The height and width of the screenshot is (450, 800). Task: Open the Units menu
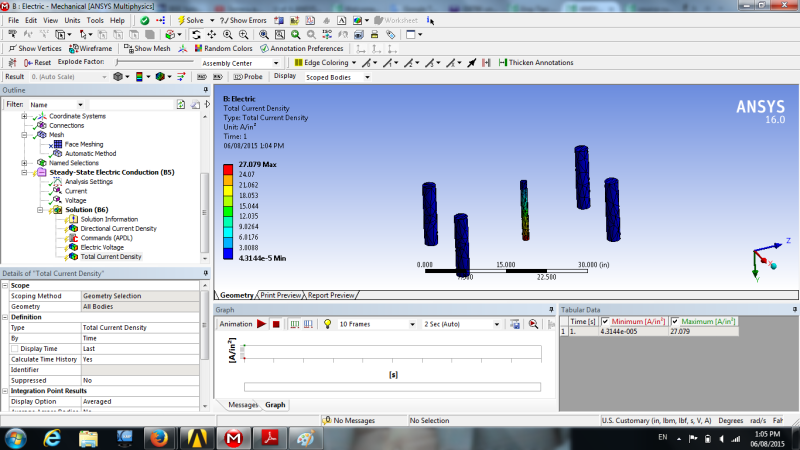pos(72,20)
